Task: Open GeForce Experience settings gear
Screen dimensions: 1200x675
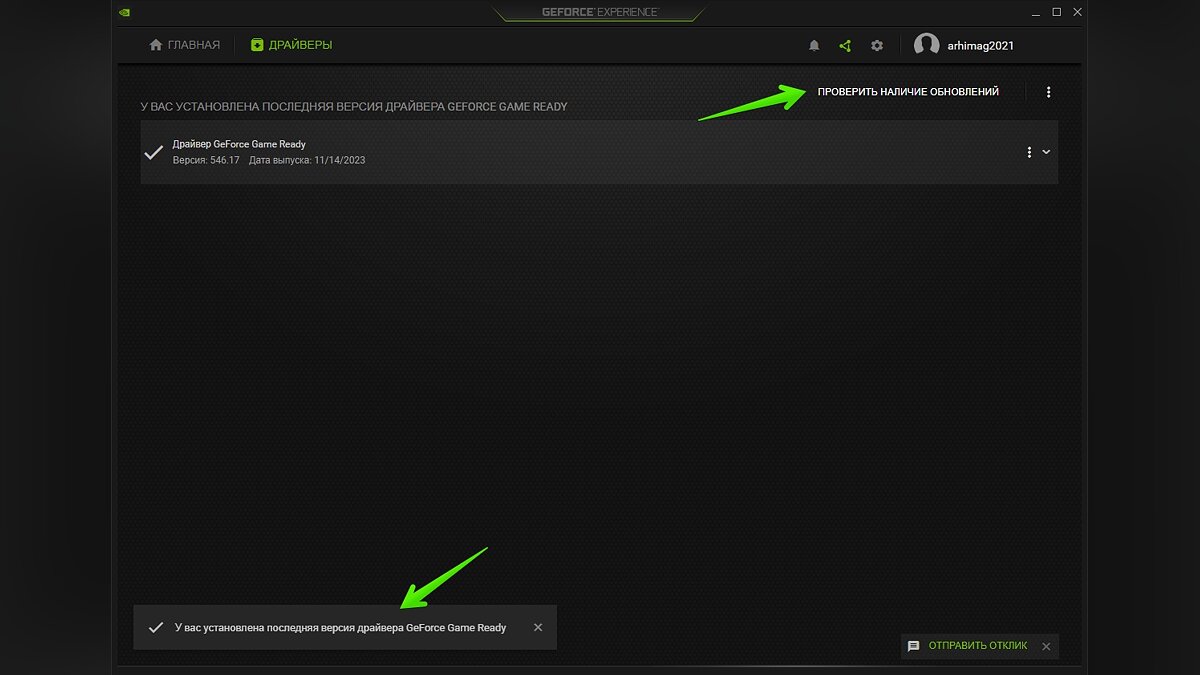Action: pyautogui.click(x=877, y=45)
